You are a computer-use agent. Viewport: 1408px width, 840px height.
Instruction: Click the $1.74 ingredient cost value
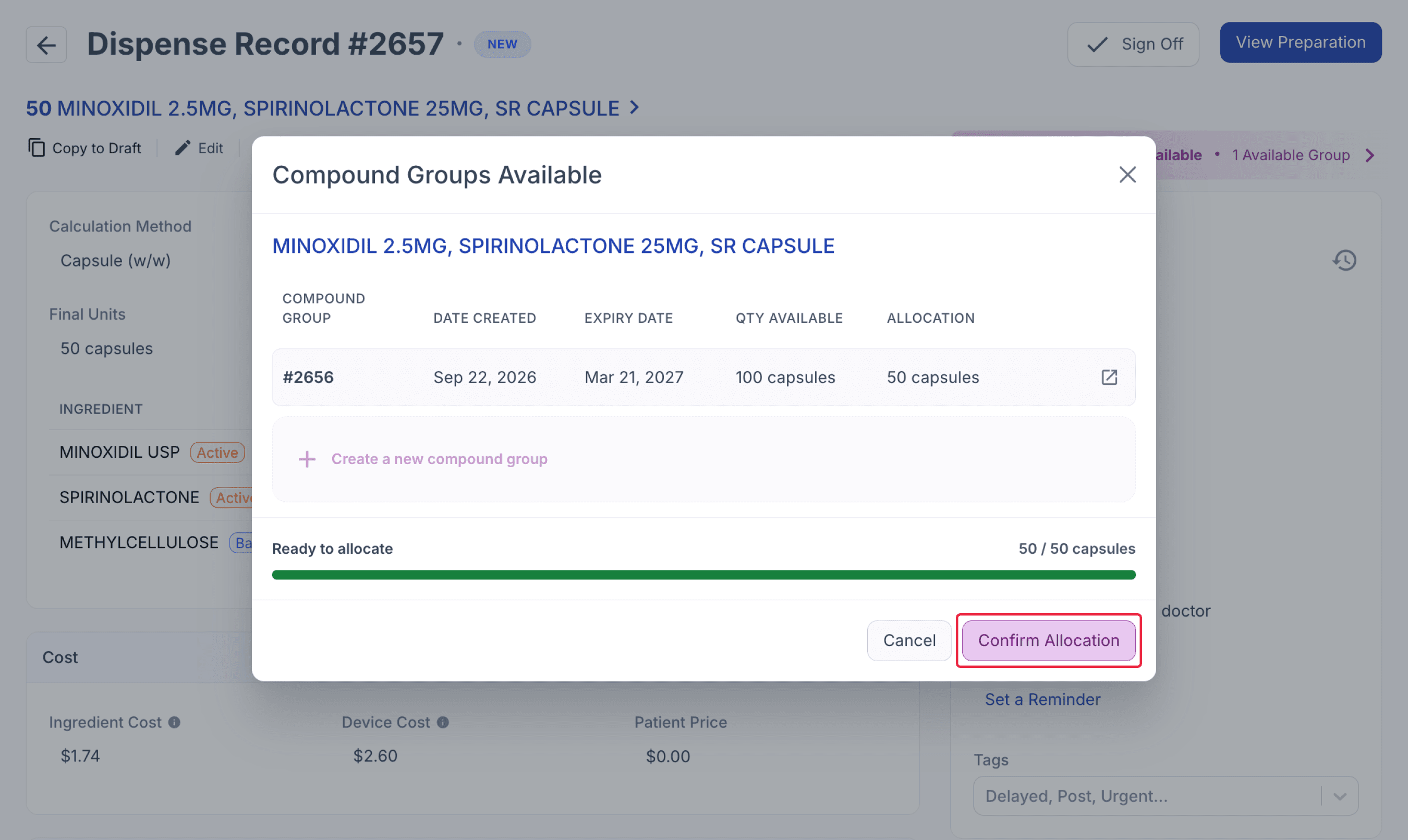80,756
